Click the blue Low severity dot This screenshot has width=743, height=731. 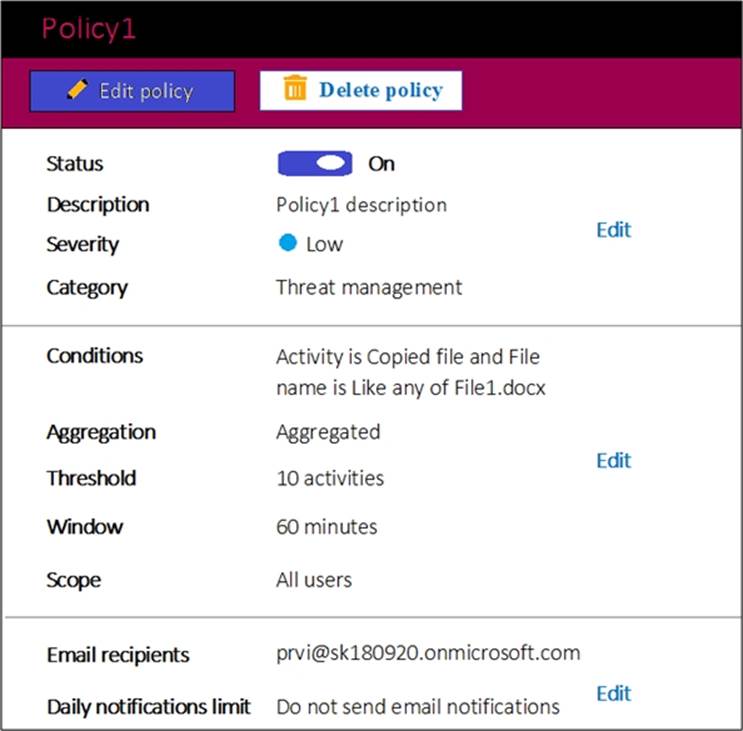(x=288, y=243)
